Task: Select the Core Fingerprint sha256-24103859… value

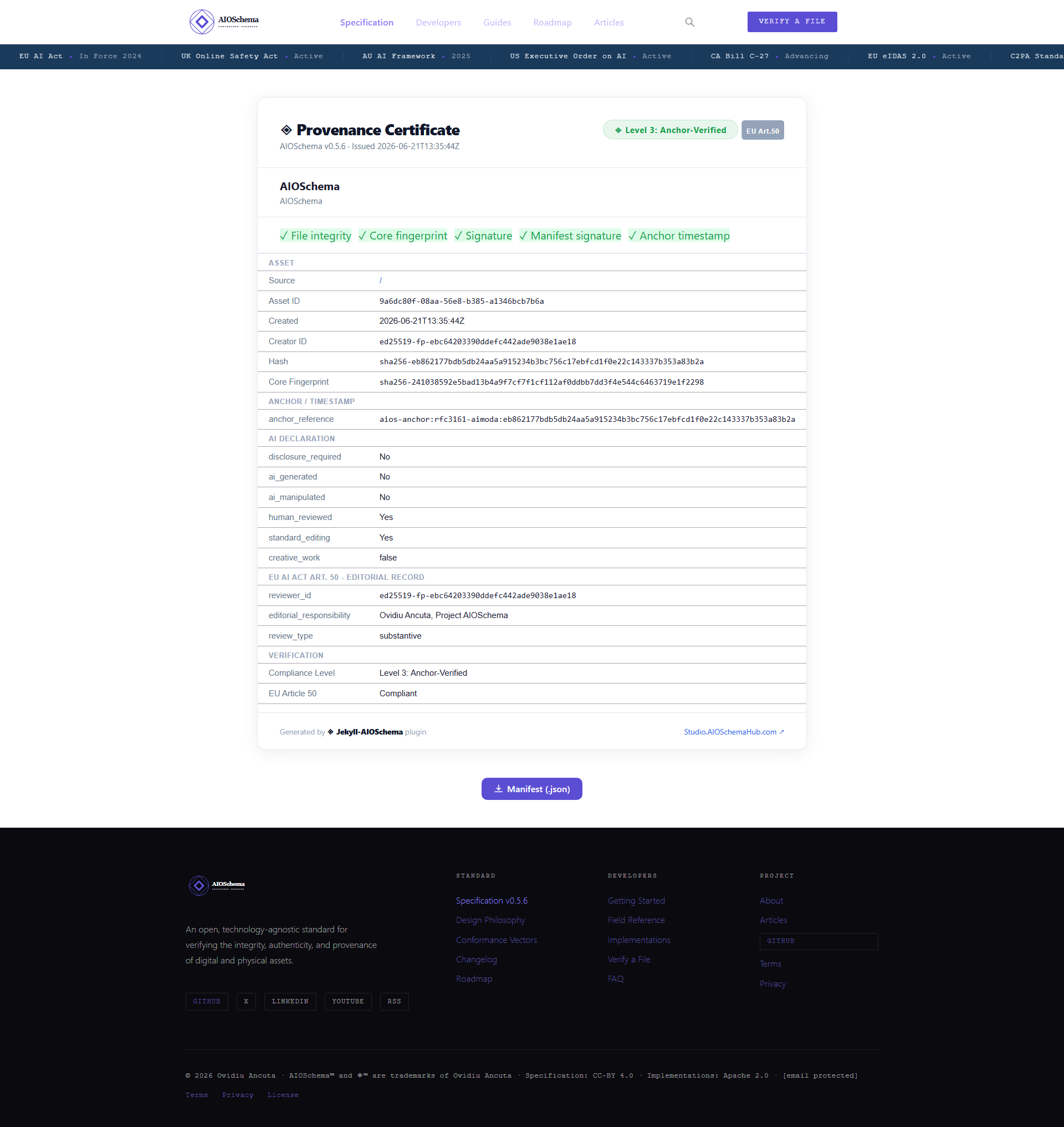Action: [541, 382]
